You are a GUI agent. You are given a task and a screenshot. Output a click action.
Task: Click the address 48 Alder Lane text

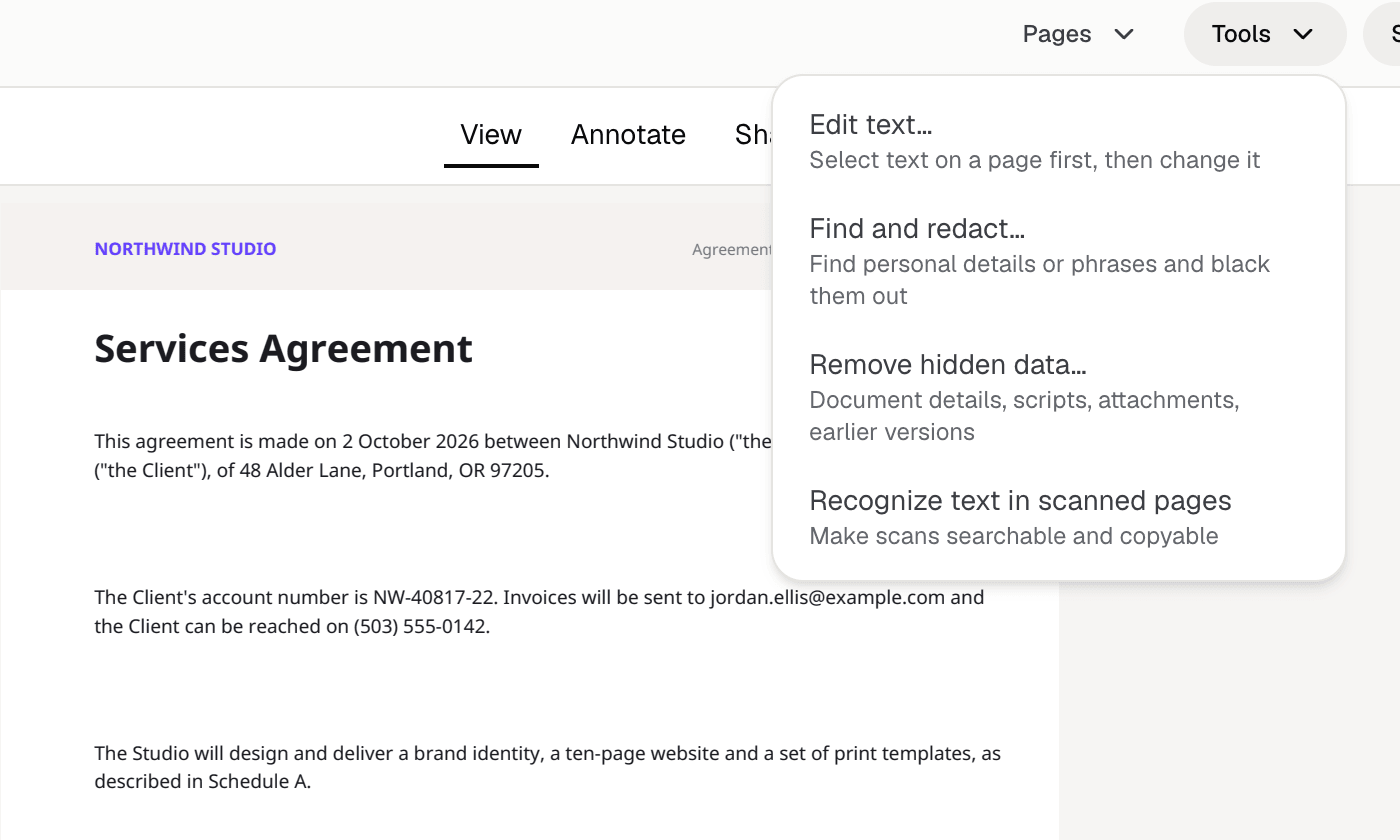tap(301, 470)
